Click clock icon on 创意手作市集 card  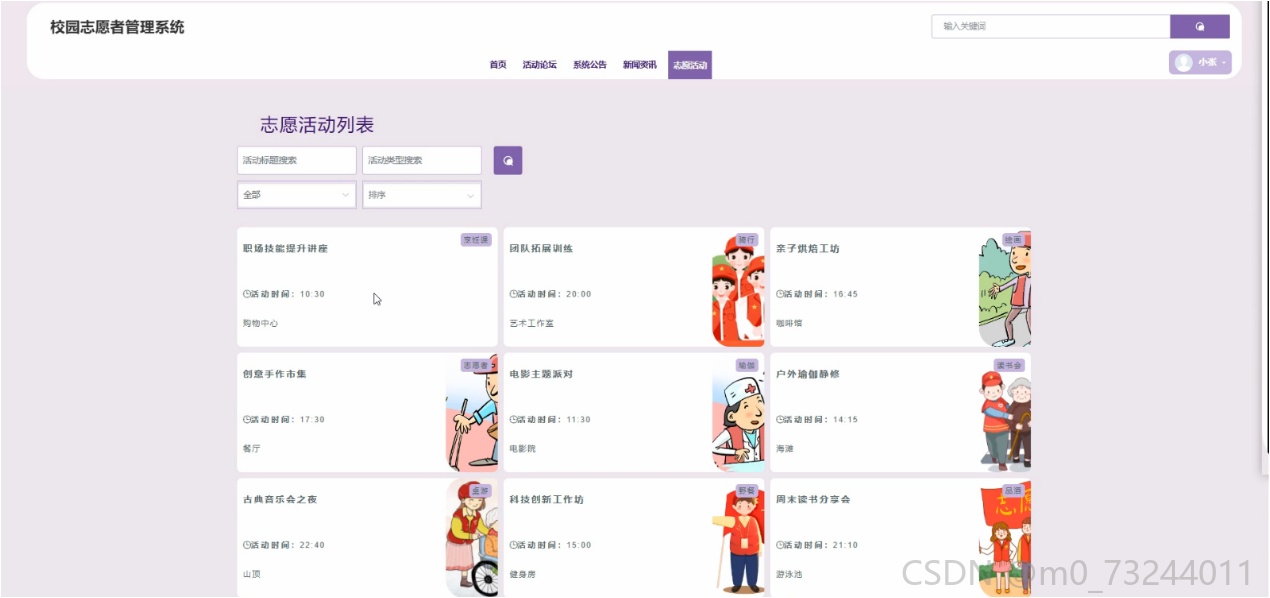[x=246, y=419]
